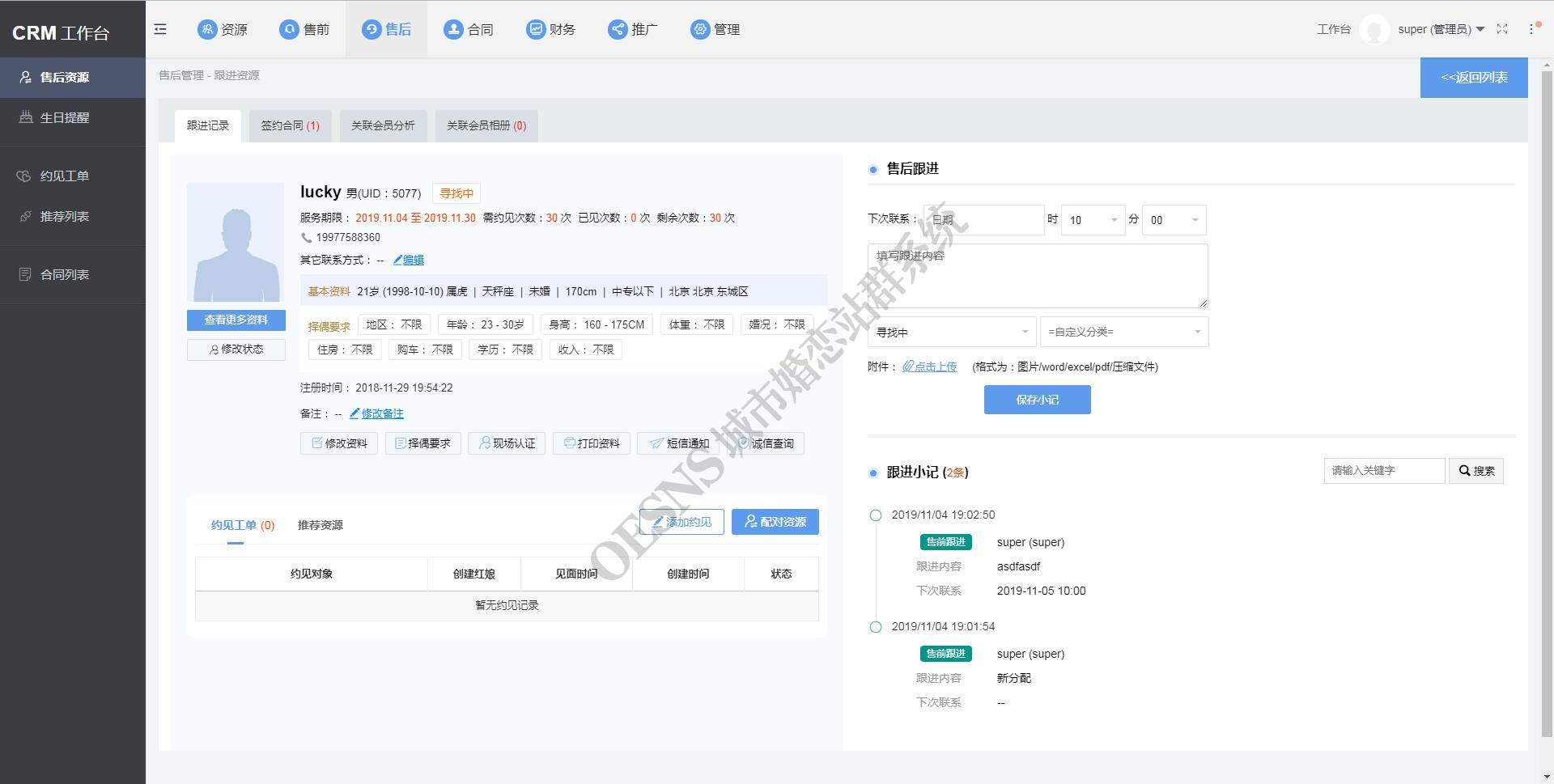The image size is (1554, 784).
Task: Switch to the 跟进记录 tab
Action: tap(208, 126)
